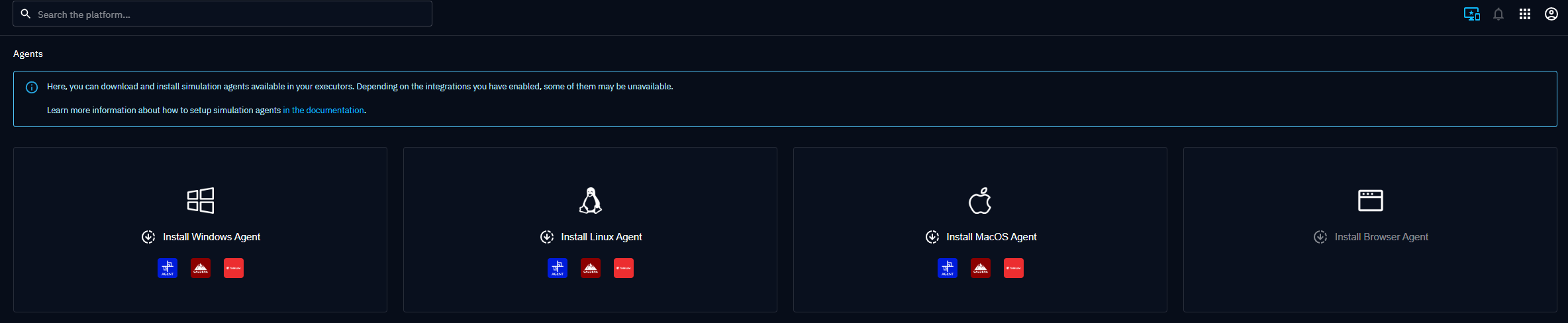Click the blue Agent badge under Linux
Viewport: 1568px width, 323px height.
point(558,268)
